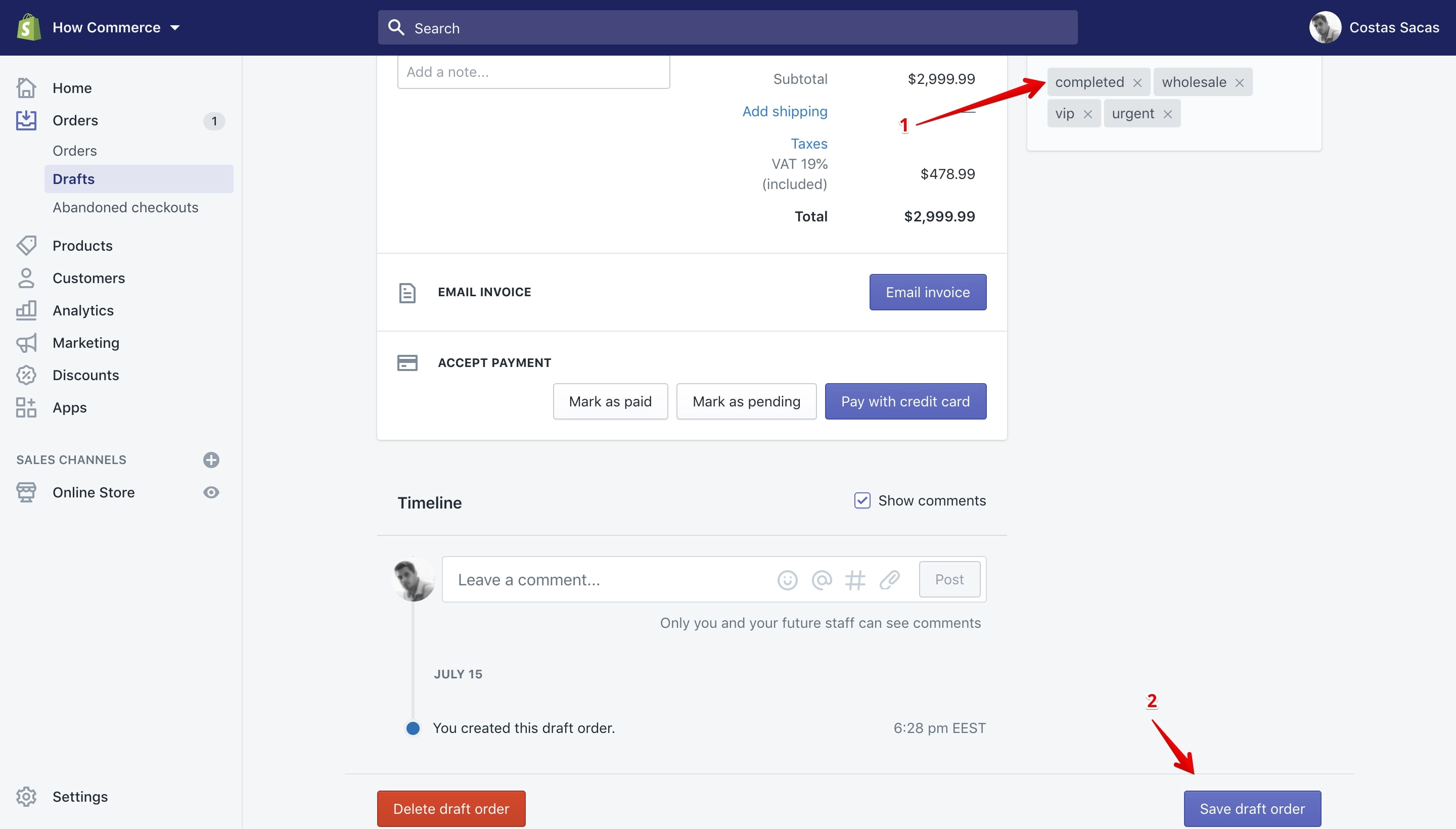
Task: Click Pay with credit card button
Action: [905, 401]
